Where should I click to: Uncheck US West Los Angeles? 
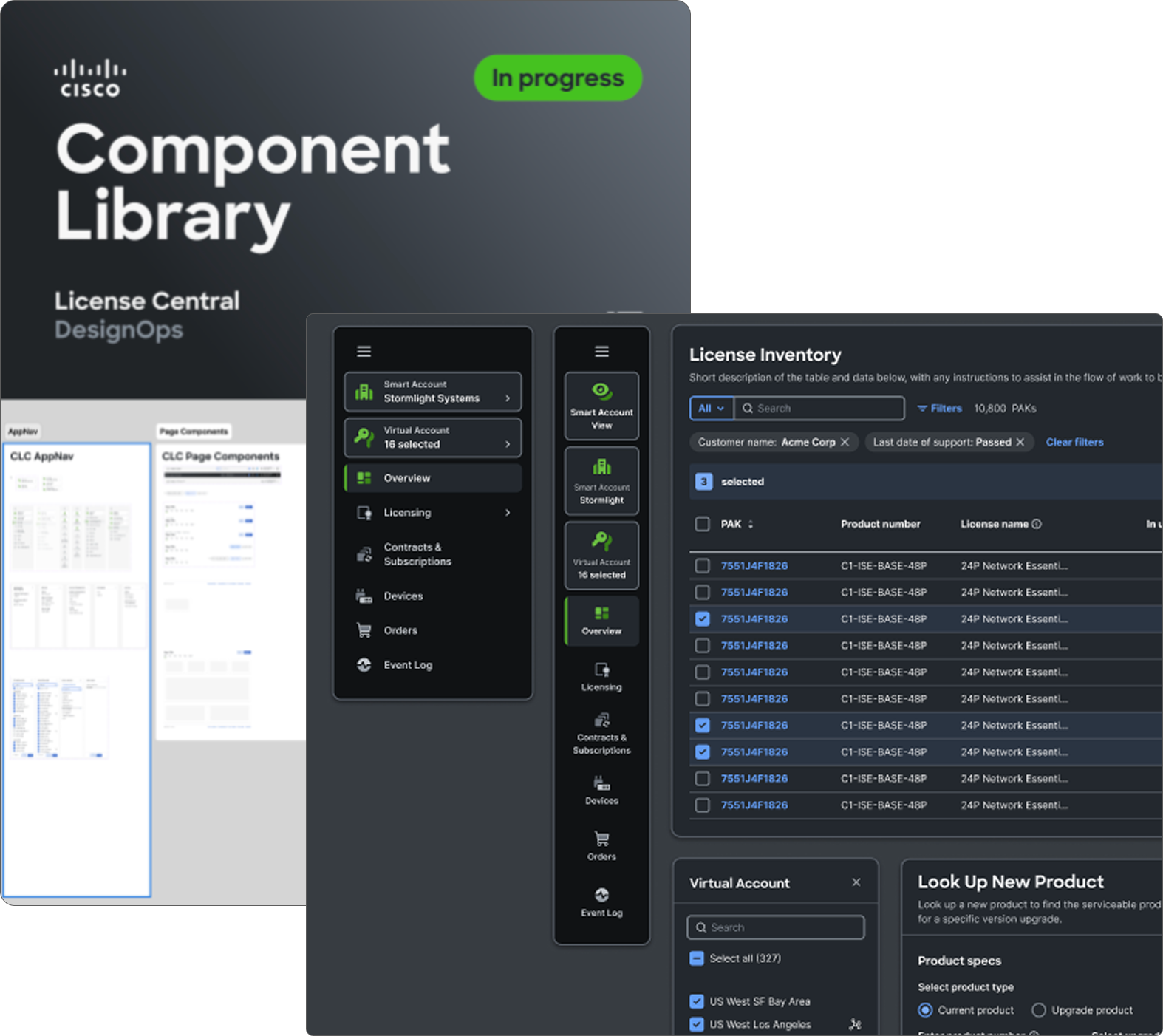click(x=697, y=1024)
